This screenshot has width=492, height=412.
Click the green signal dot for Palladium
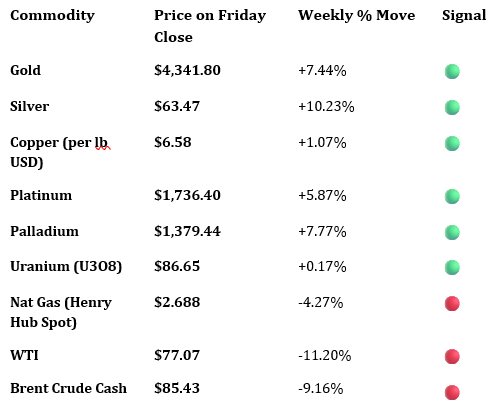pos(452,232)
